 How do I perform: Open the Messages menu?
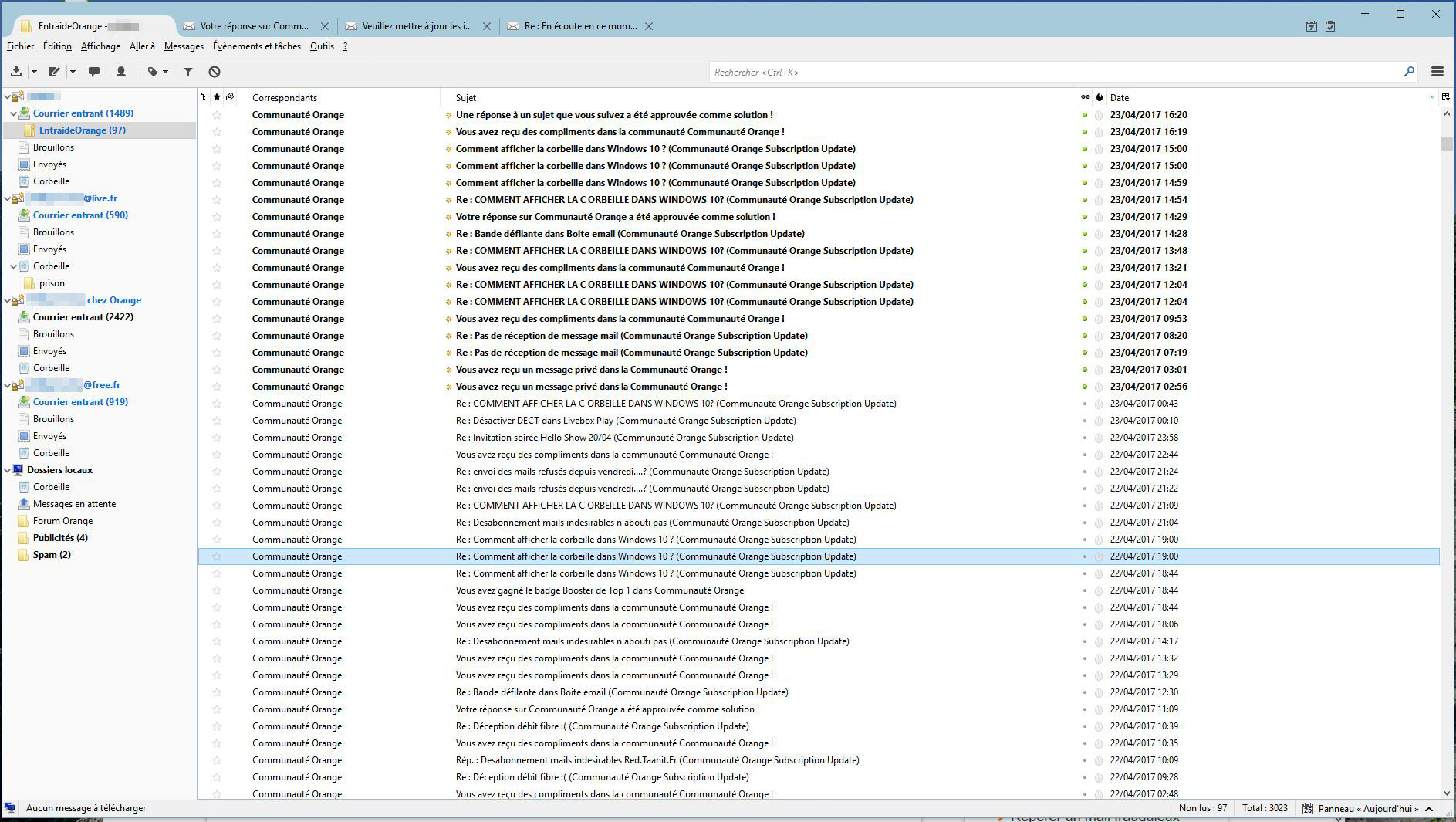pos(184,46)
